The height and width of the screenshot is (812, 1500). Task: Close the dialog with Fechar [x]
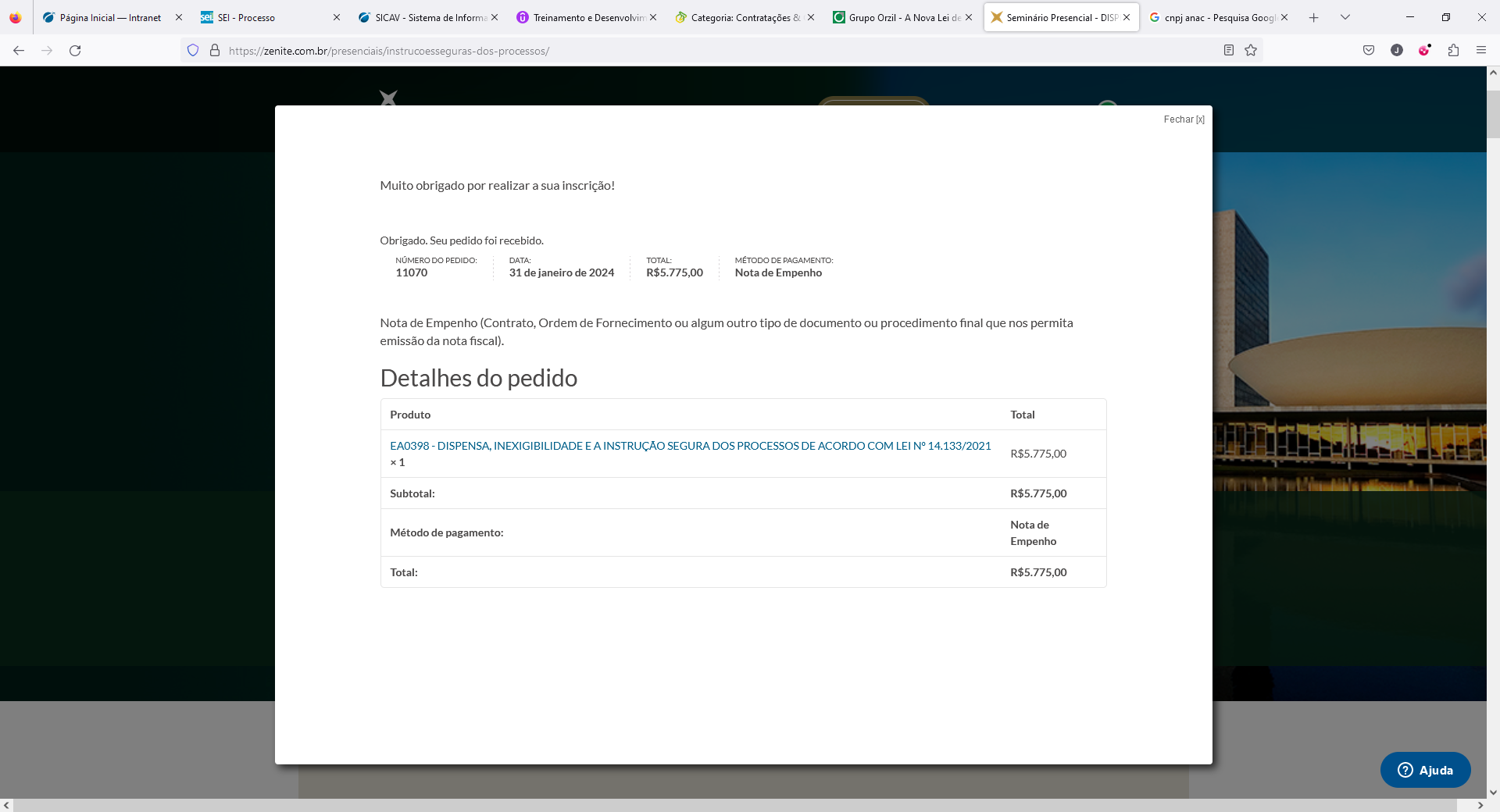(1184, 119)
